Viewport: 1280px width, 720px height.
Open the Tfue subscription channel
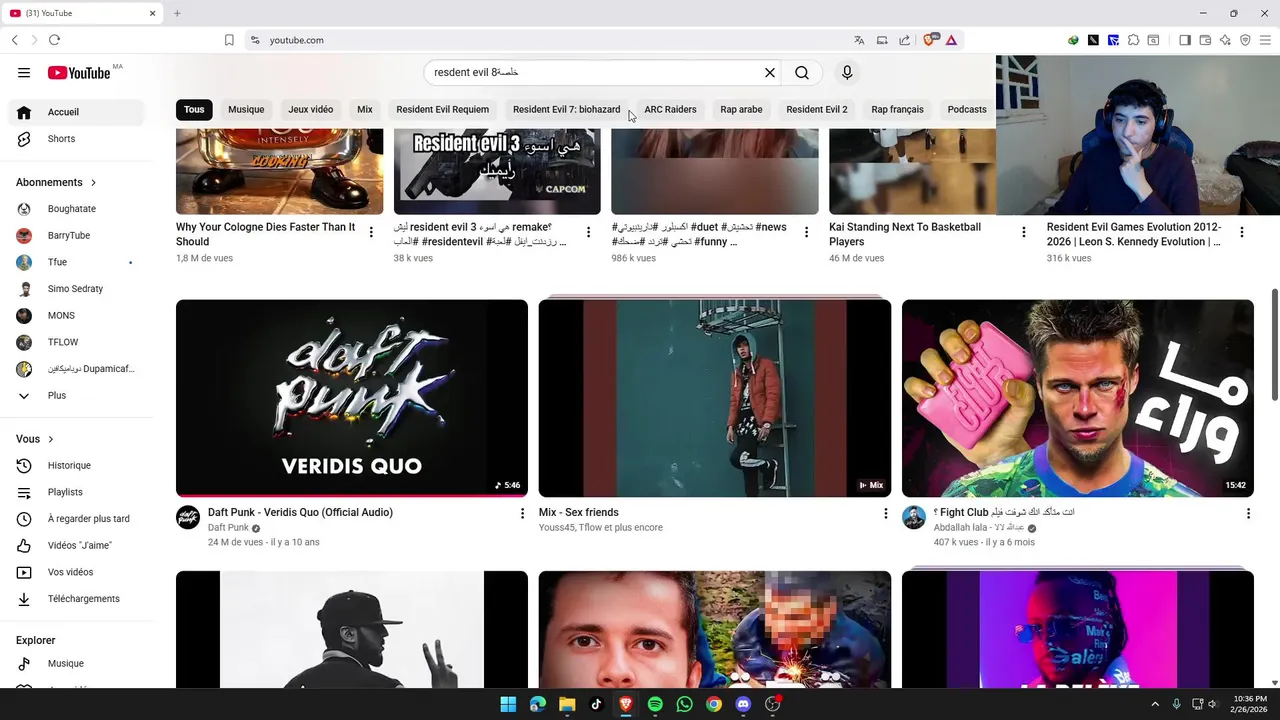(76, 262)
